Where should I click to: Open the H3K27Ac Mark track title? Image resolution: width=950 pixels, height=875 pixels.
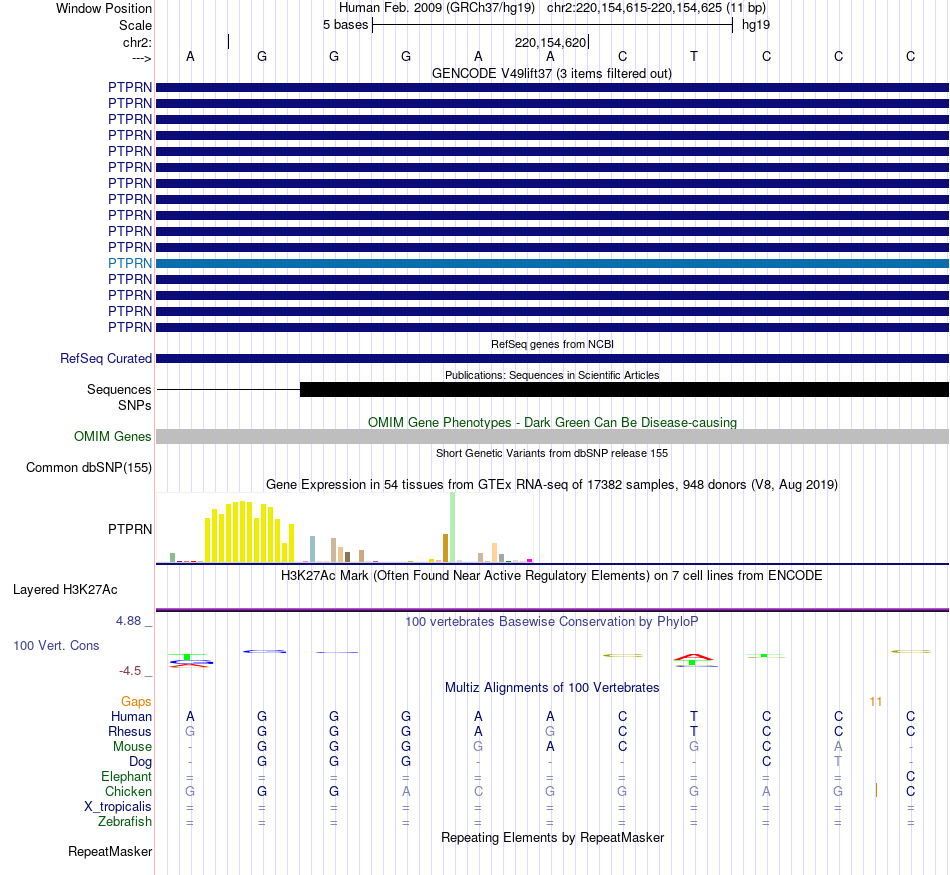click(551, 575)
